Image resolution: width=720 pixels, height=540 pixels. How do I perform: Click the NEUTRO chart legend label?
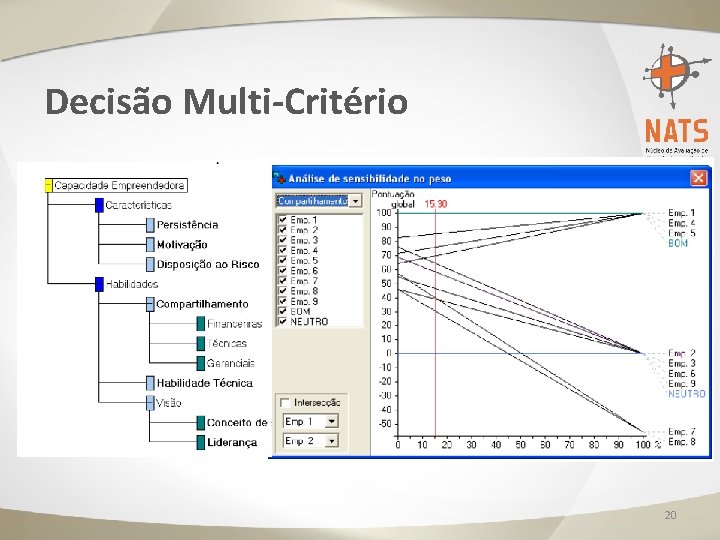tap(686, 394)
